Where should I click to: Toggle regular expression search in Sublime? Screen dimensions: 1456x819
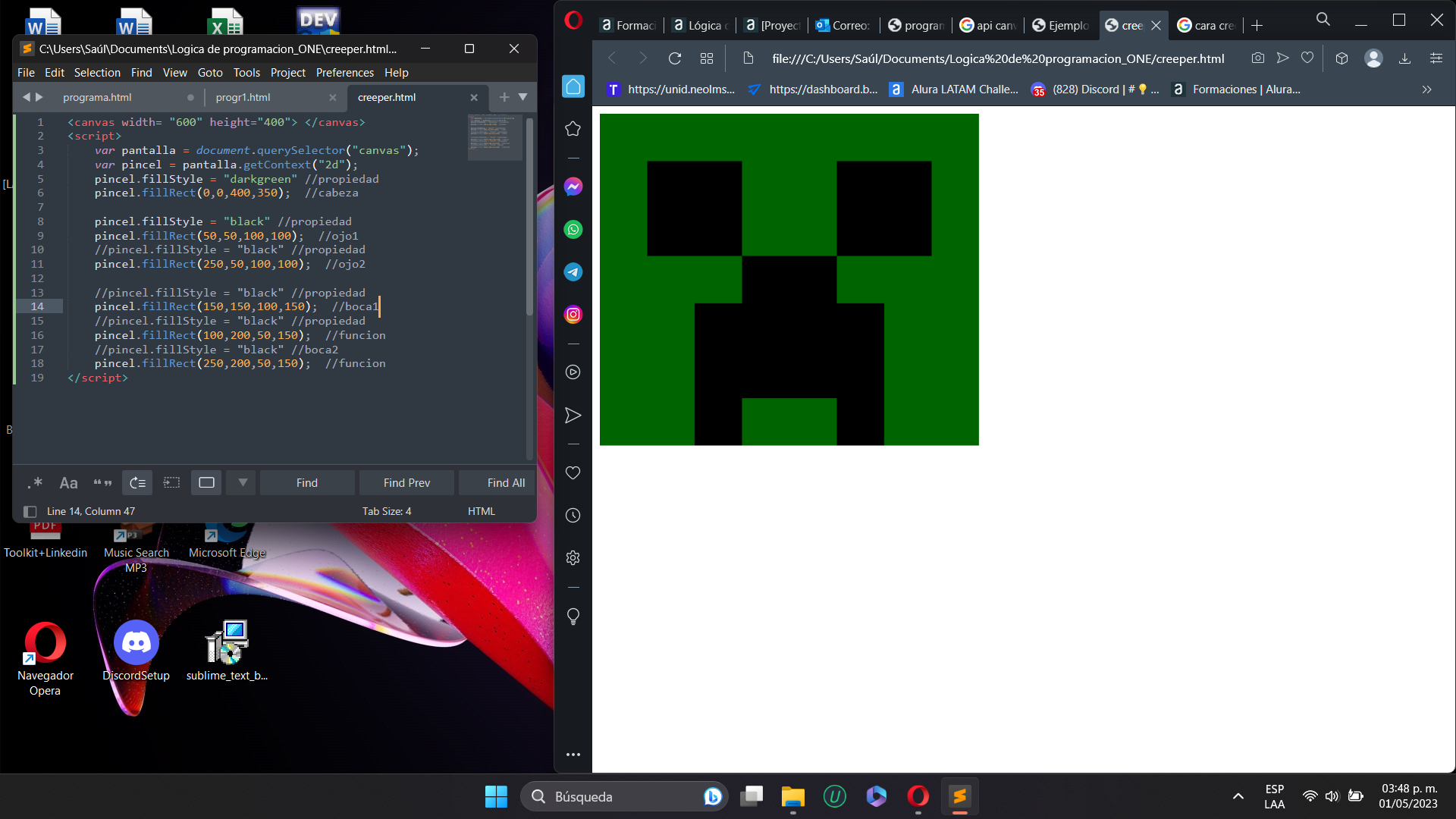[x=35, y=483]
